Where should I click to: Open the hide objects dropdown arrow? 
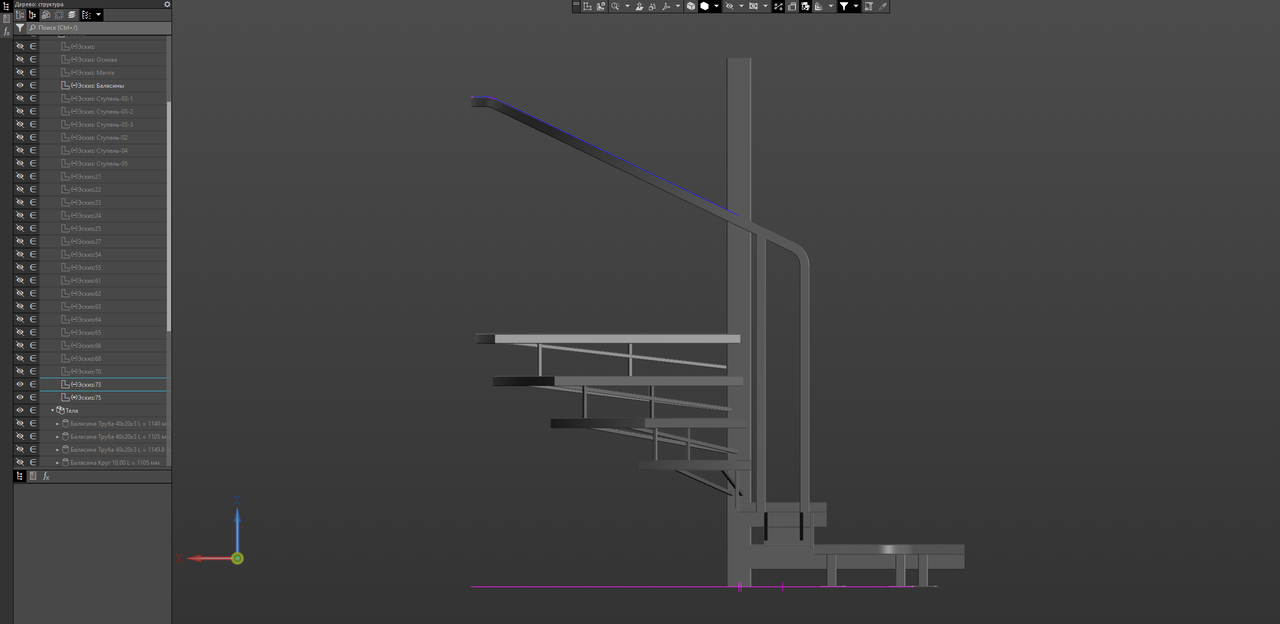[x=741, y=6]
